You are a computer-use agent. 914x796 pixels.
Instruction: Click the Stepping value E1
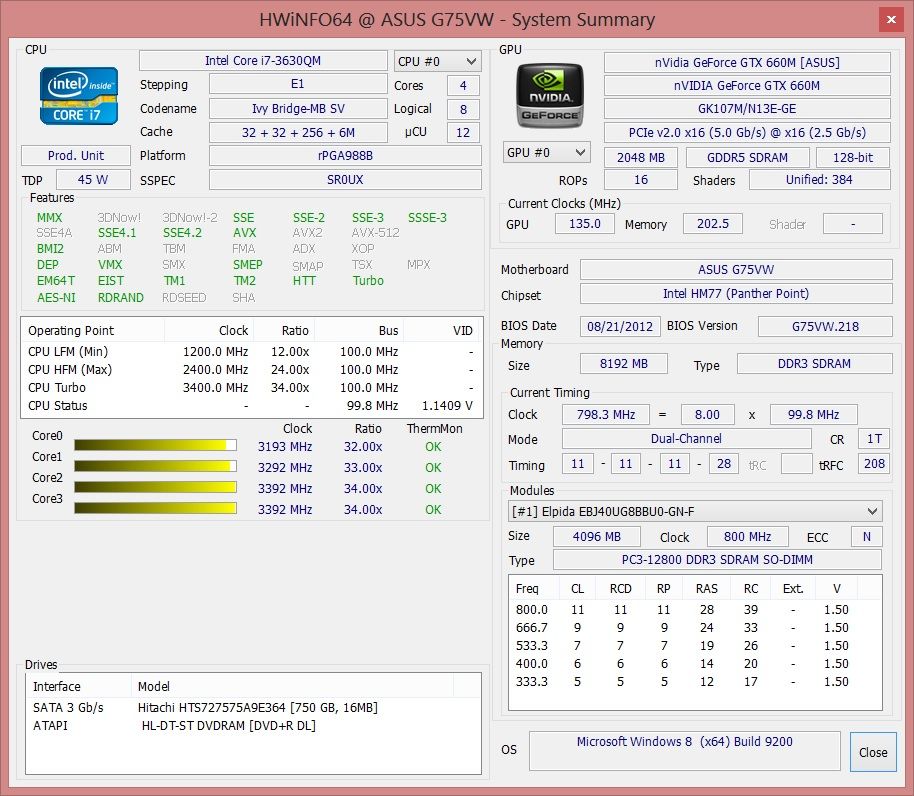pos(298,84)
